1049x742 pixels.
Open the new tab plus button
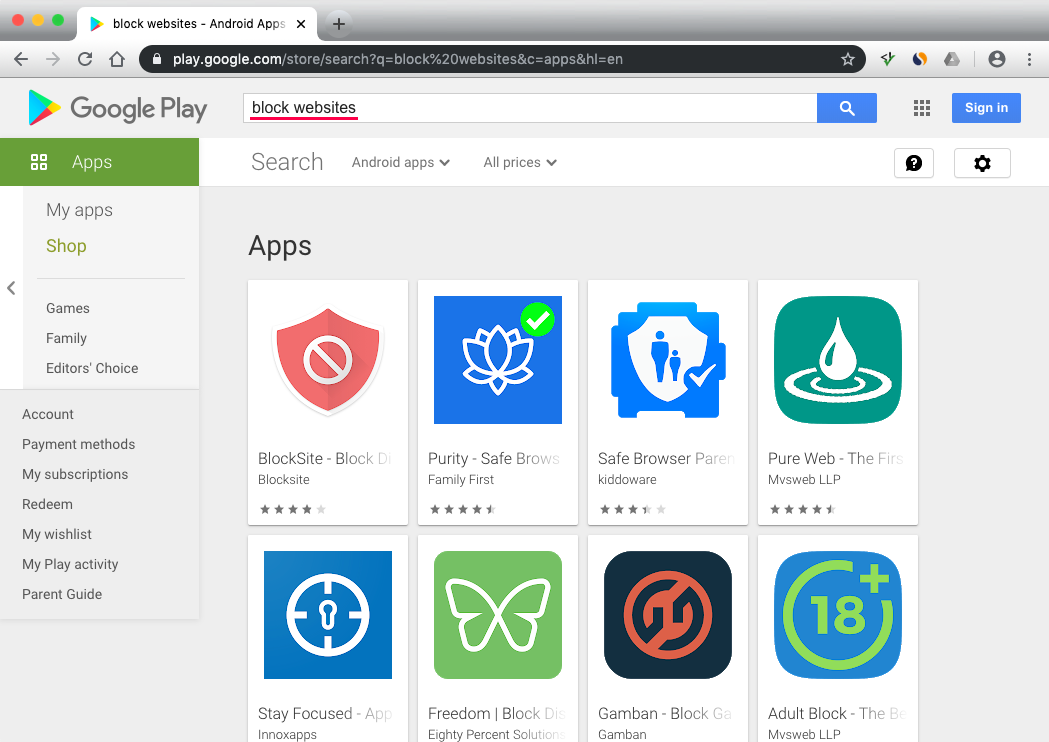(x=339, y=24)
